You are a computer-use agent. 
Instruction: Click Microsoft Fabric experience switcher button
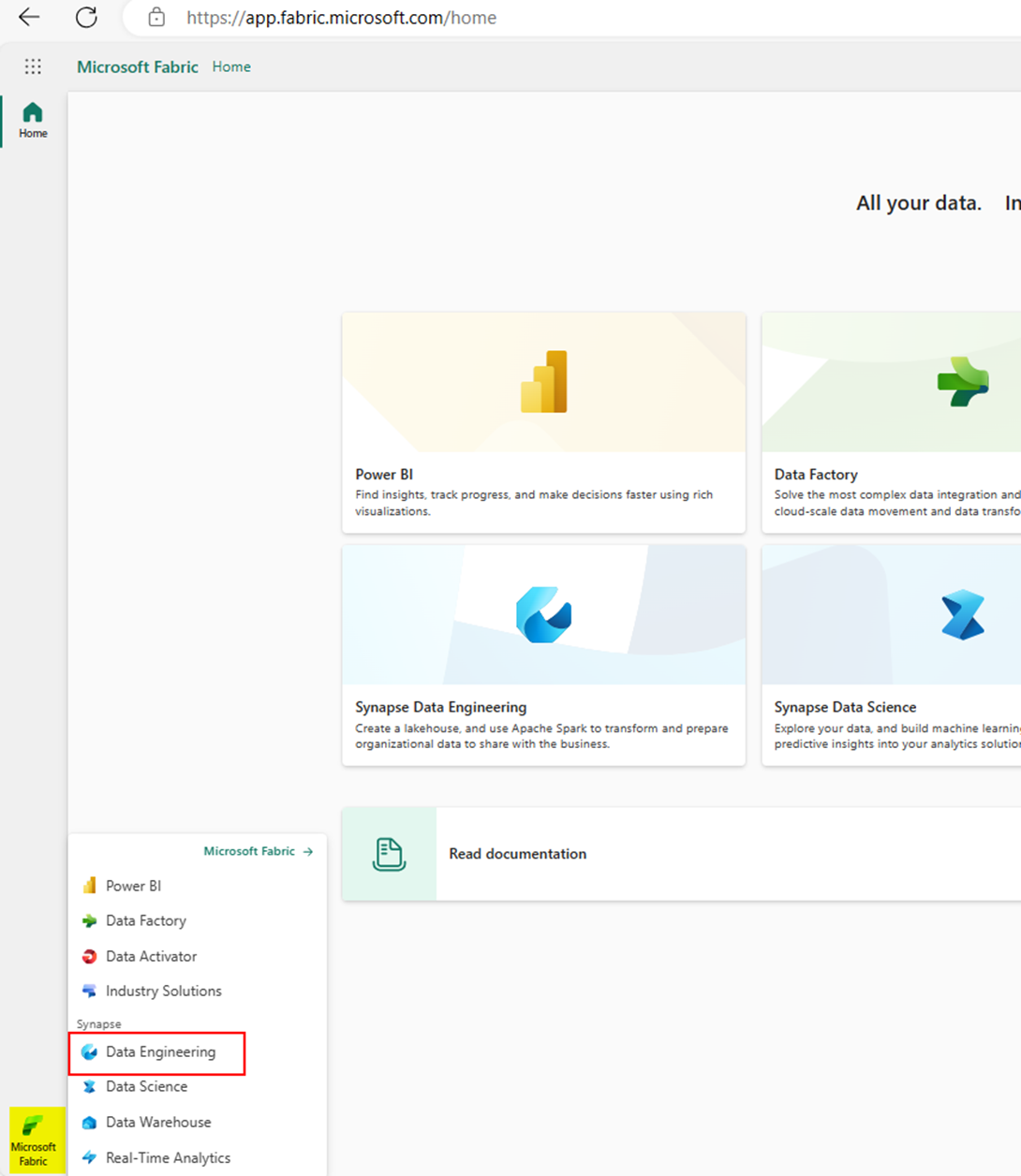click(37, 1140)
